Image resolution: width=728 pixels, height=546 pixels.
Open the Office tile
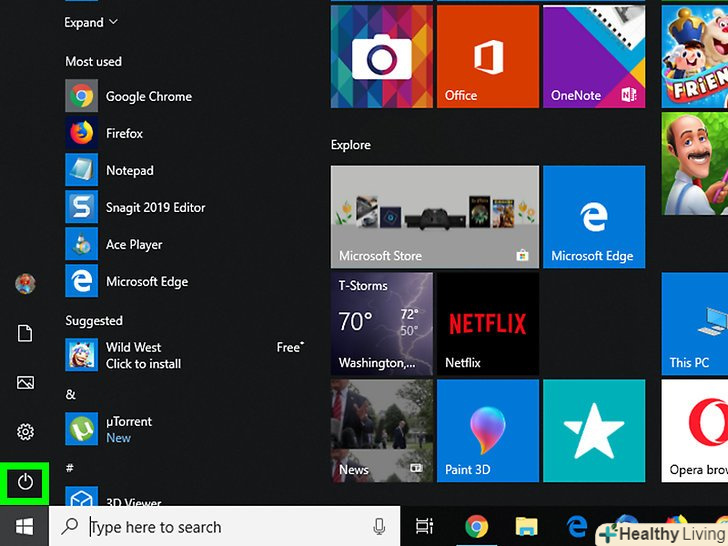(x=487, y=56)
